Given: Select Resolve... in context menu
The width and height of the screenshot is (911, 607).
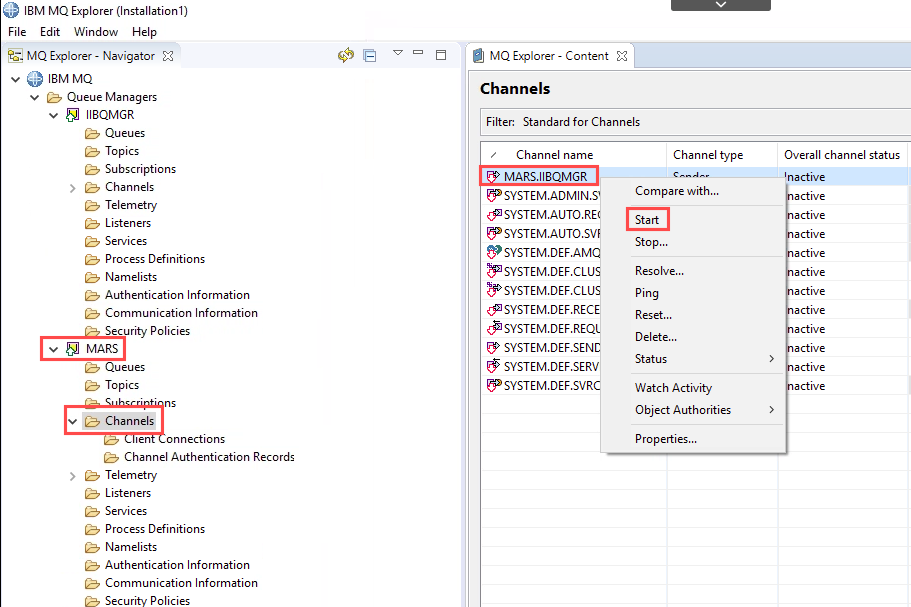Looking at the screenshot, I should 659,271.
